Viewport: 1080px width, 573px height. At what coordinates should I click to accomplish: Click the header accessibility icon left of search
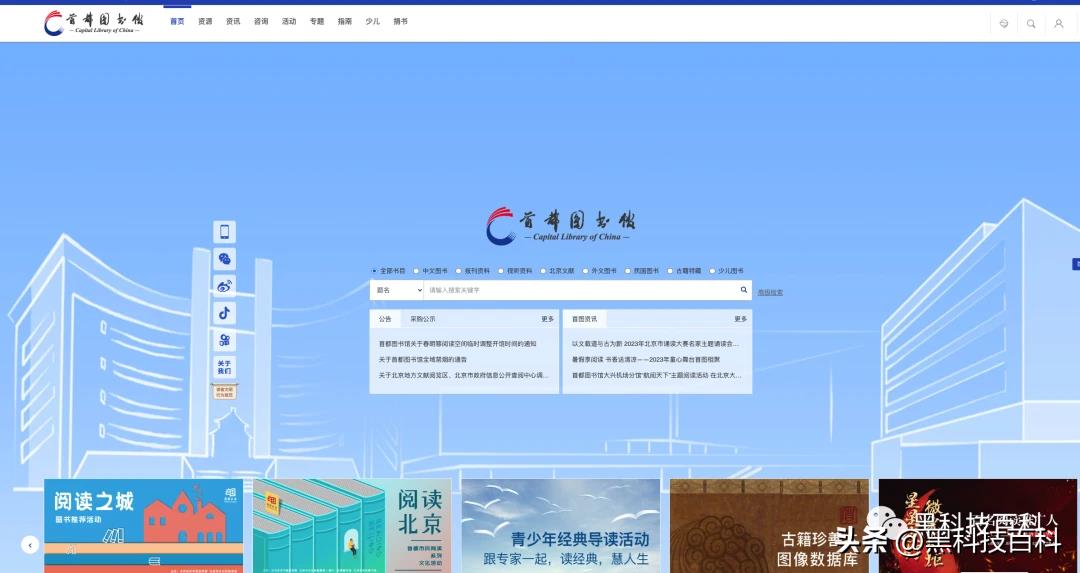pos(1004,23)
